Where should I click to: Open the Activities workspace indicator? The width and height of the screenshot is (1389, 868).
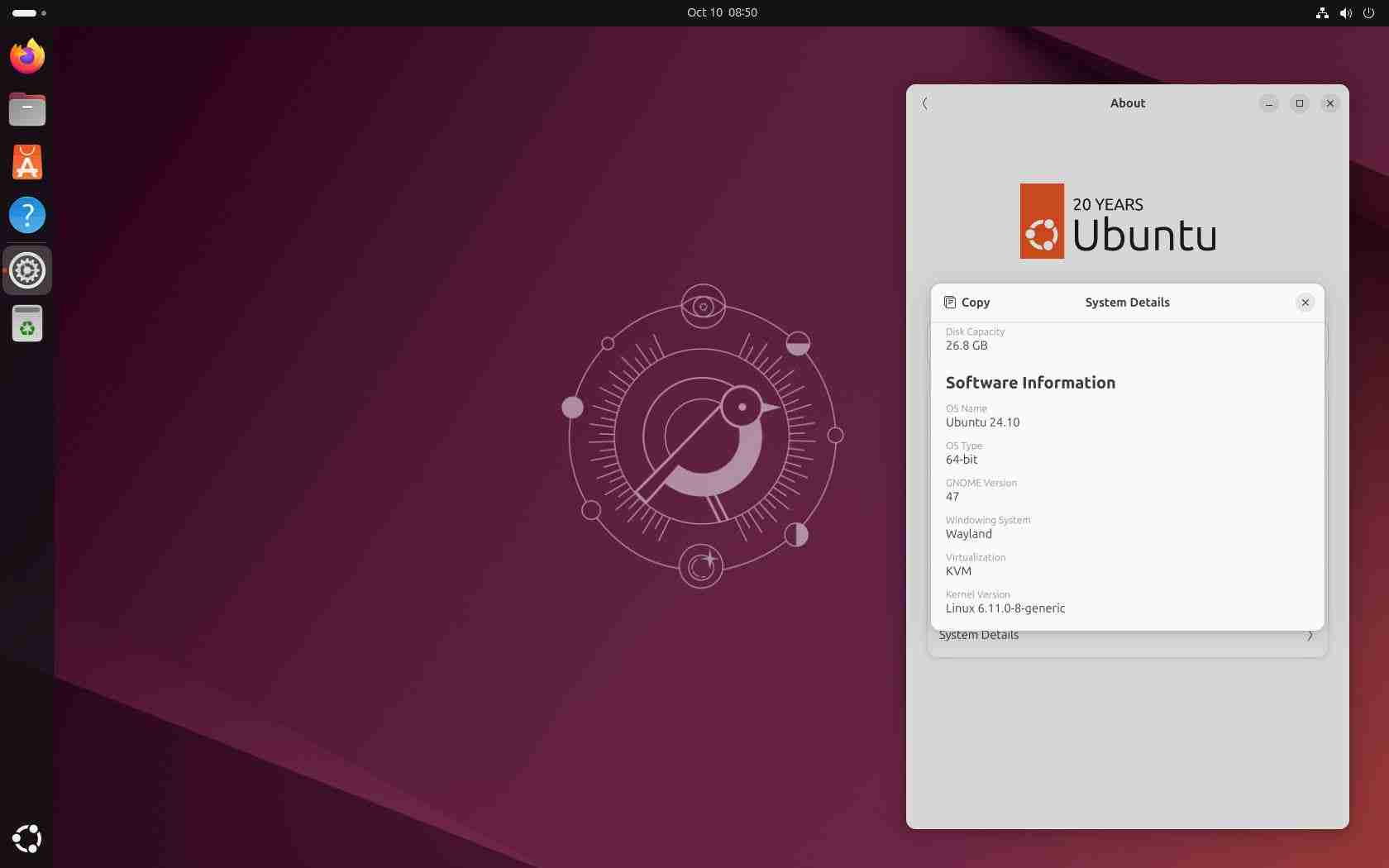25,13
